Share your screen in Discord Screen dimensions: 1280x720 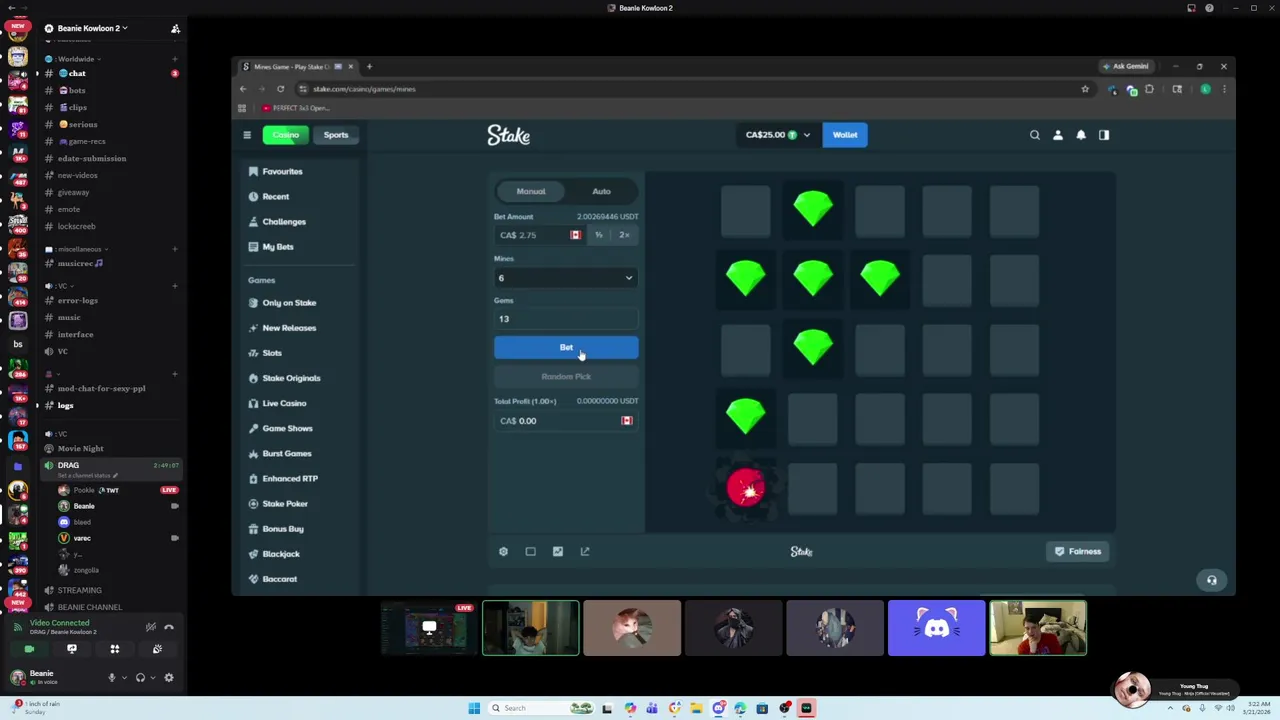coord(72,649)
